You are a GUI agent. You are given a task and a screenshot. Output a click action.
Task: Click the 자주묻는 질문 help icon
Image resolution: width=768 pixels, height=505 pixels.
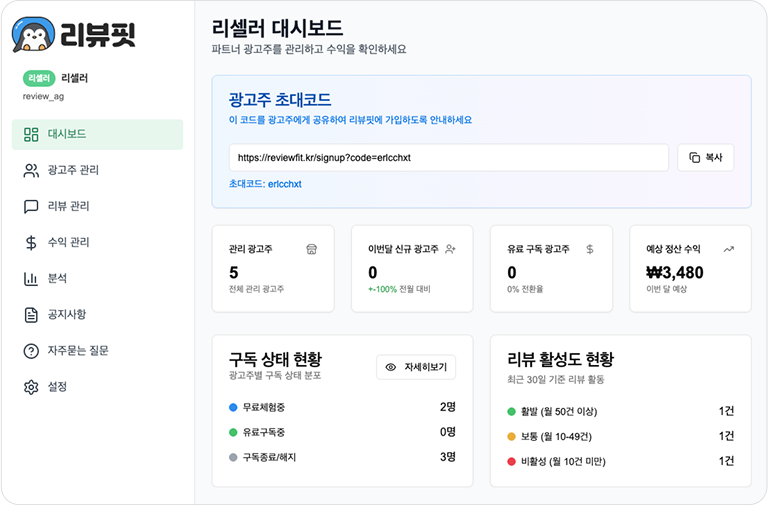[x=31, y=351]
